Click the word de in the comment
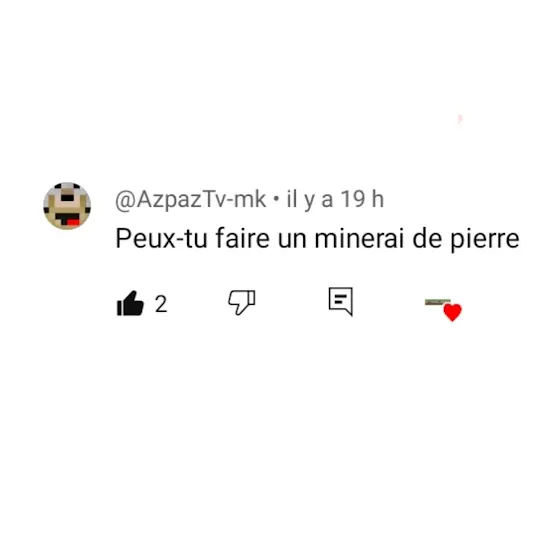The image size is (560, 560). pyautogui.click(x=427, y=238)
